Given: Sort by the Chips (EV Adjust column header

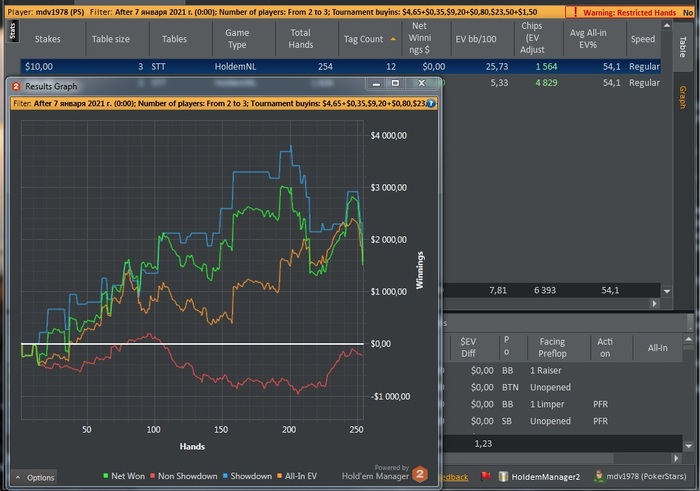Looking at the screenshot, I should pyautogui.click(x=532, y=38).
